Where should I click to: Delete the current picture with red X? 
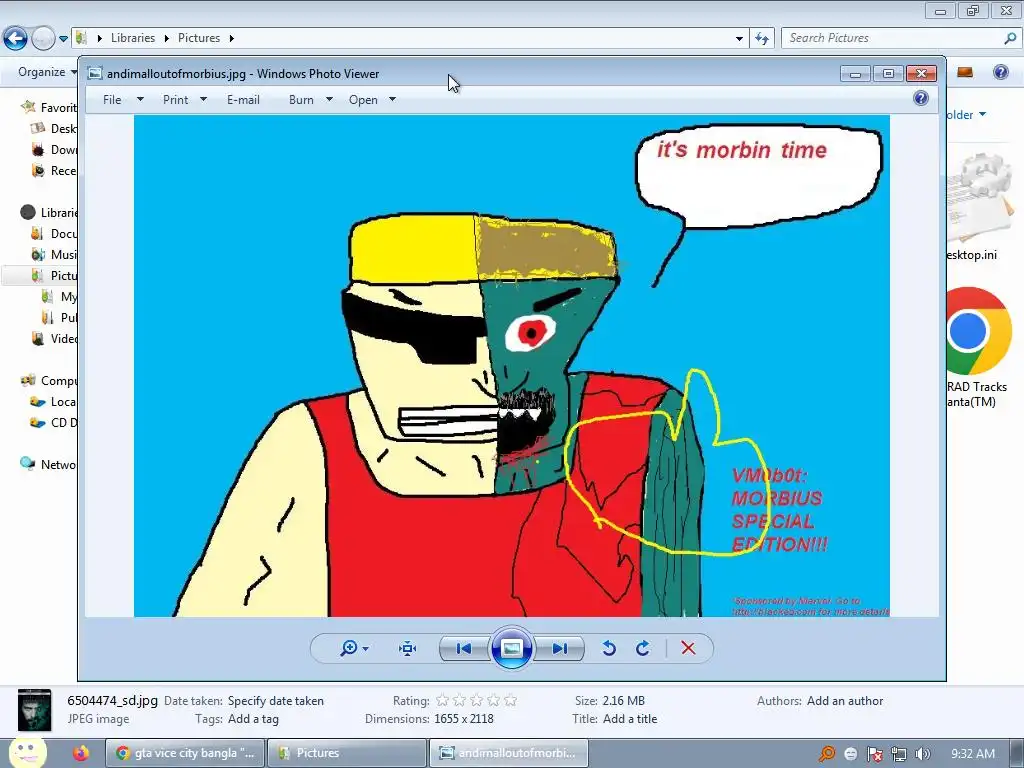point(688,648)
